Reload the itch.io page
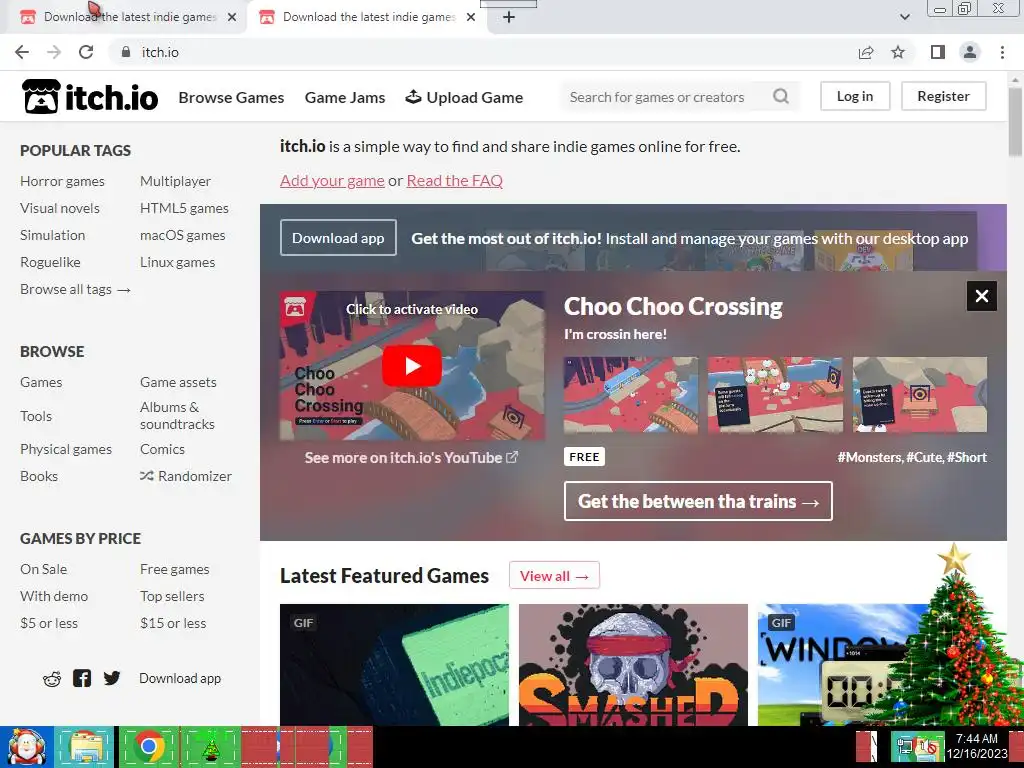Image resolution: width=1024 pixels, height=768 pixels. 86,52
